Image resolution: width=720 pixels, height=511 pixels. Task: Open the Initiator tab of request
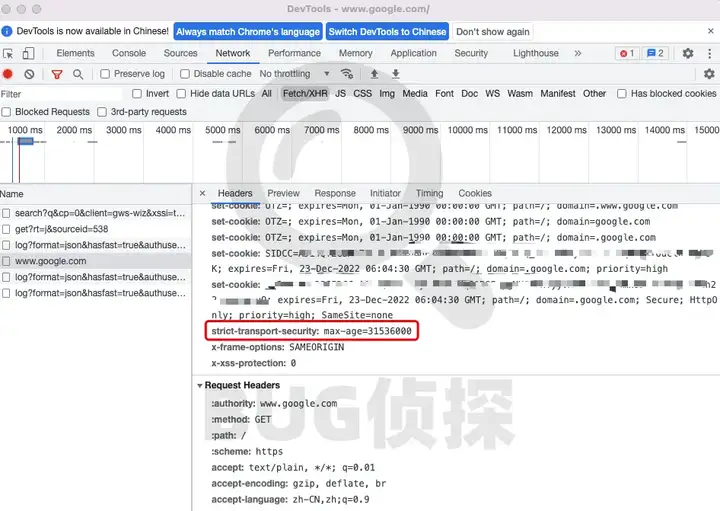(385, 193)
